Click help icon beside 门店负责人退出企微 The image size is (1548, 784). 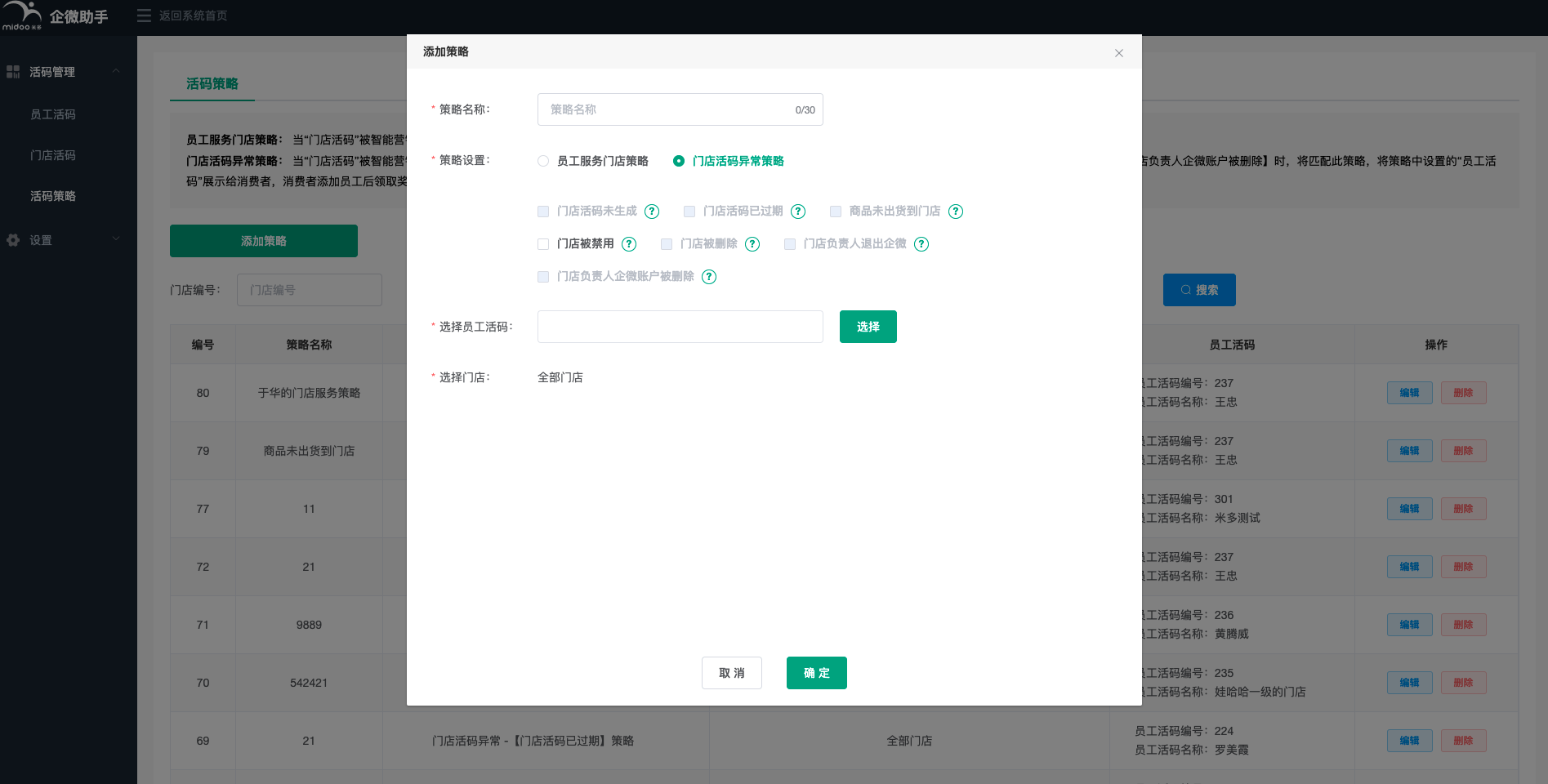921,244
